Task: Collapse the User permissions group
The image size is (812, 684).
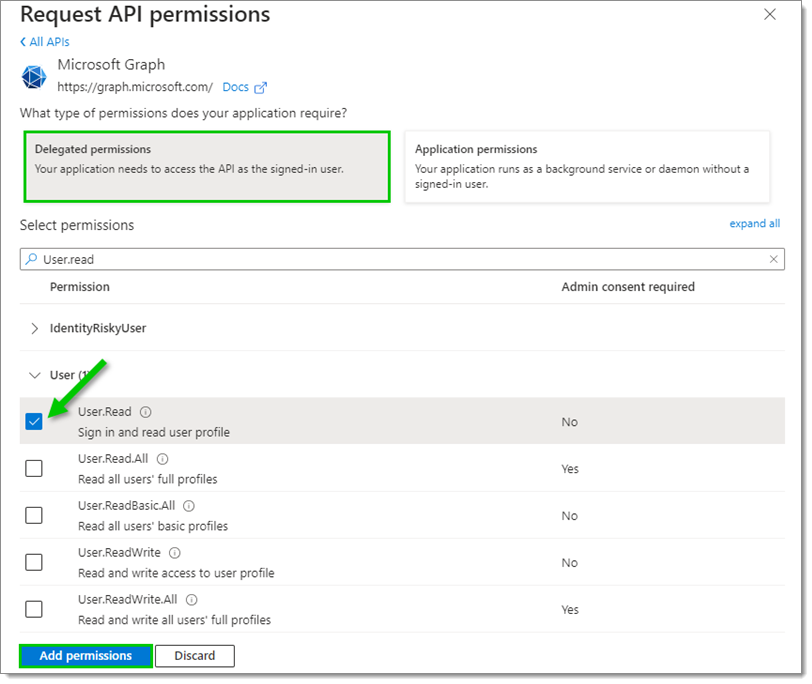Action: [x=34, y=375]
